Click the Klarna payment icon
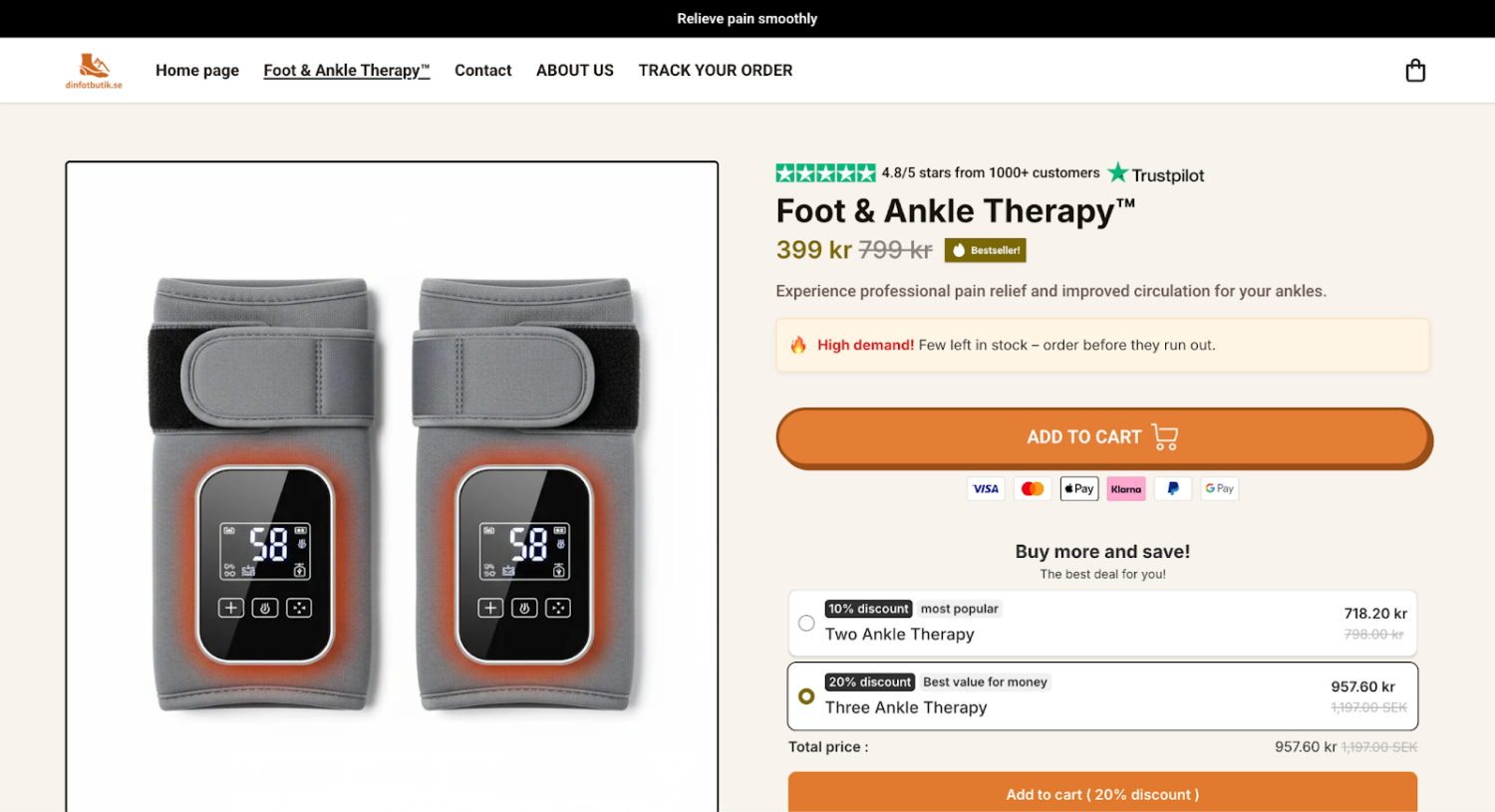This screenshot has height=812, width=1495. [x=1126, y=489]
